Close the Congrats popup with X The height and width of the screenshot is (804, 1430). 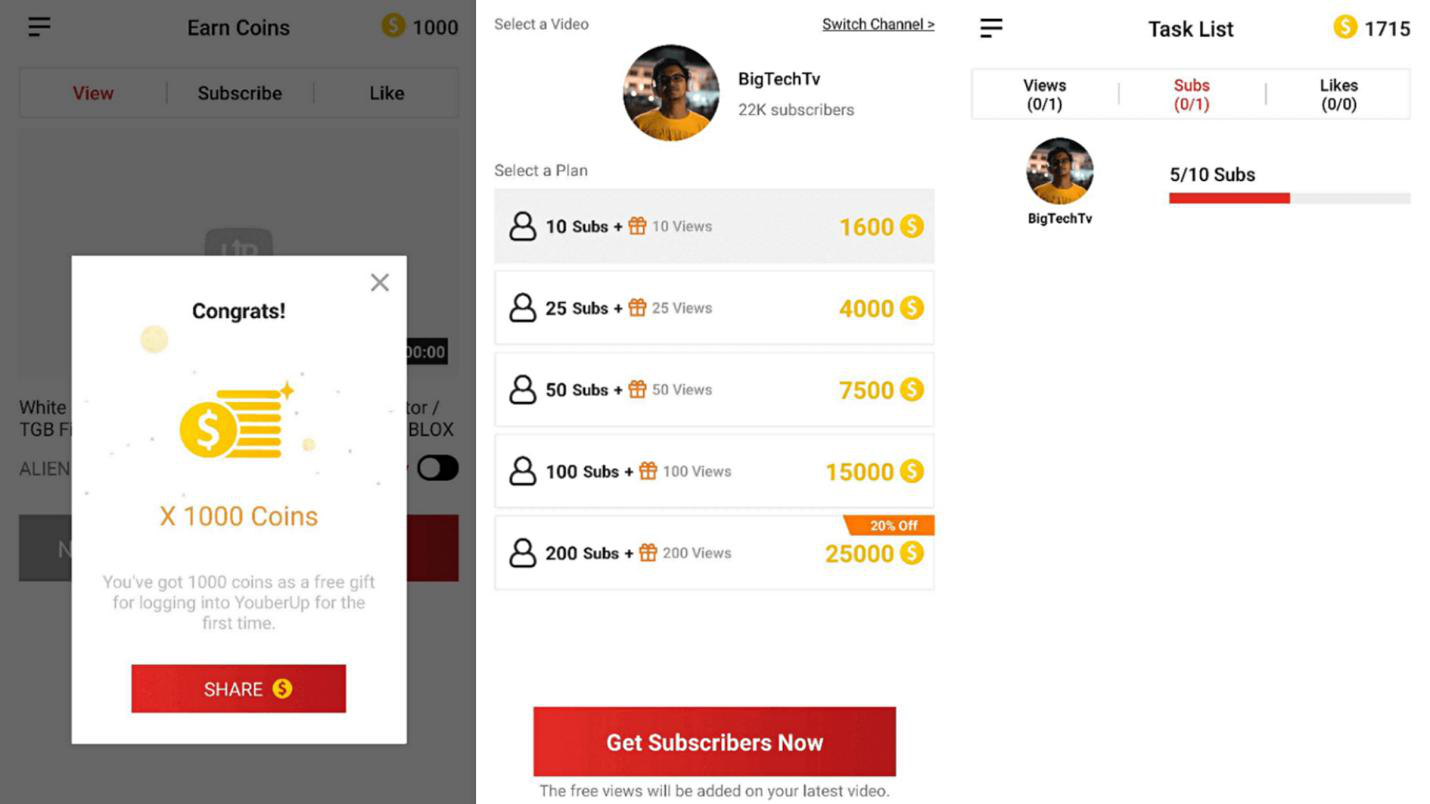pyautogui.click(x=380, y=282)
